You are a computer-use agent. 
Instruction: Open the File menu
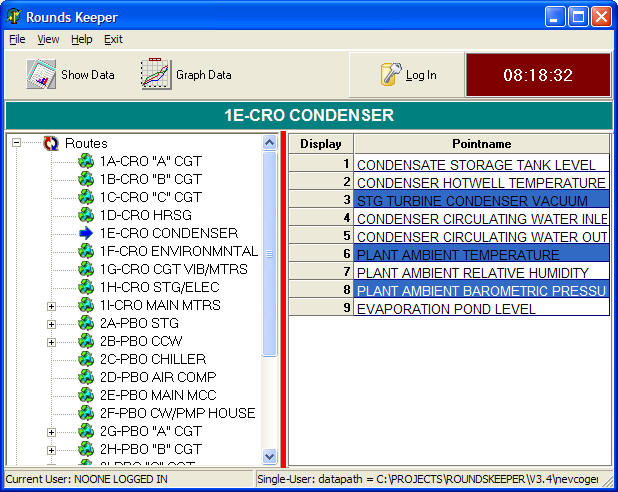17,39
